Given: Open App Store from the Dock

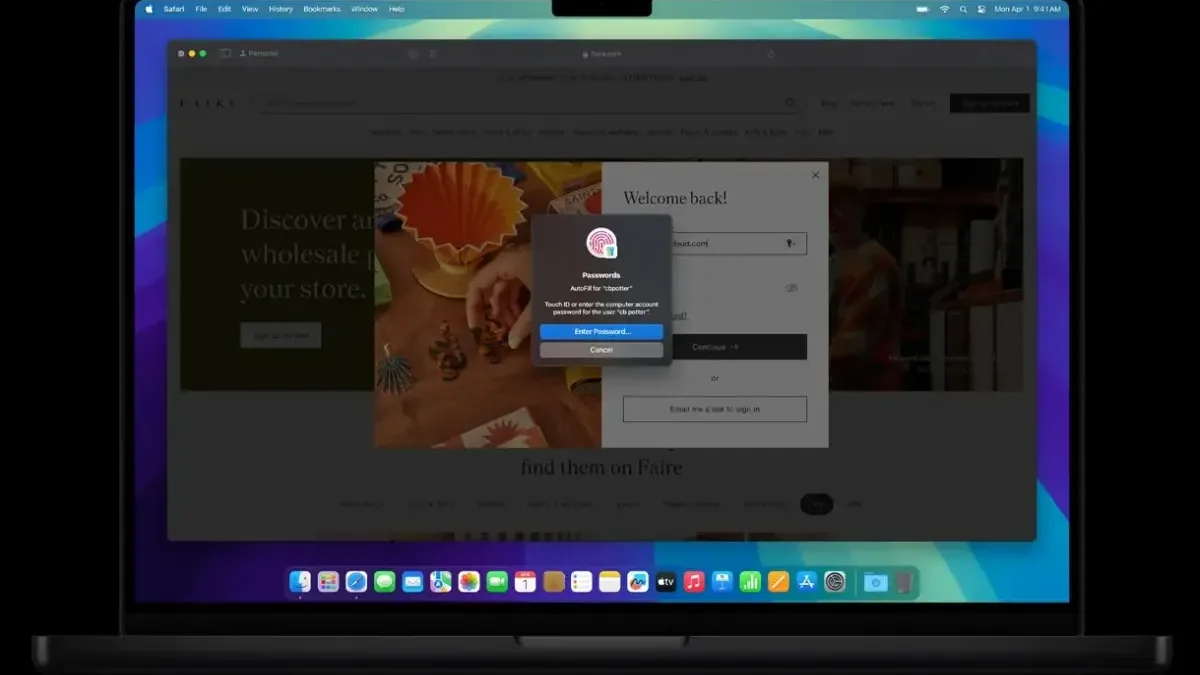Looking at the screenshot, I should tap(806, 581).
